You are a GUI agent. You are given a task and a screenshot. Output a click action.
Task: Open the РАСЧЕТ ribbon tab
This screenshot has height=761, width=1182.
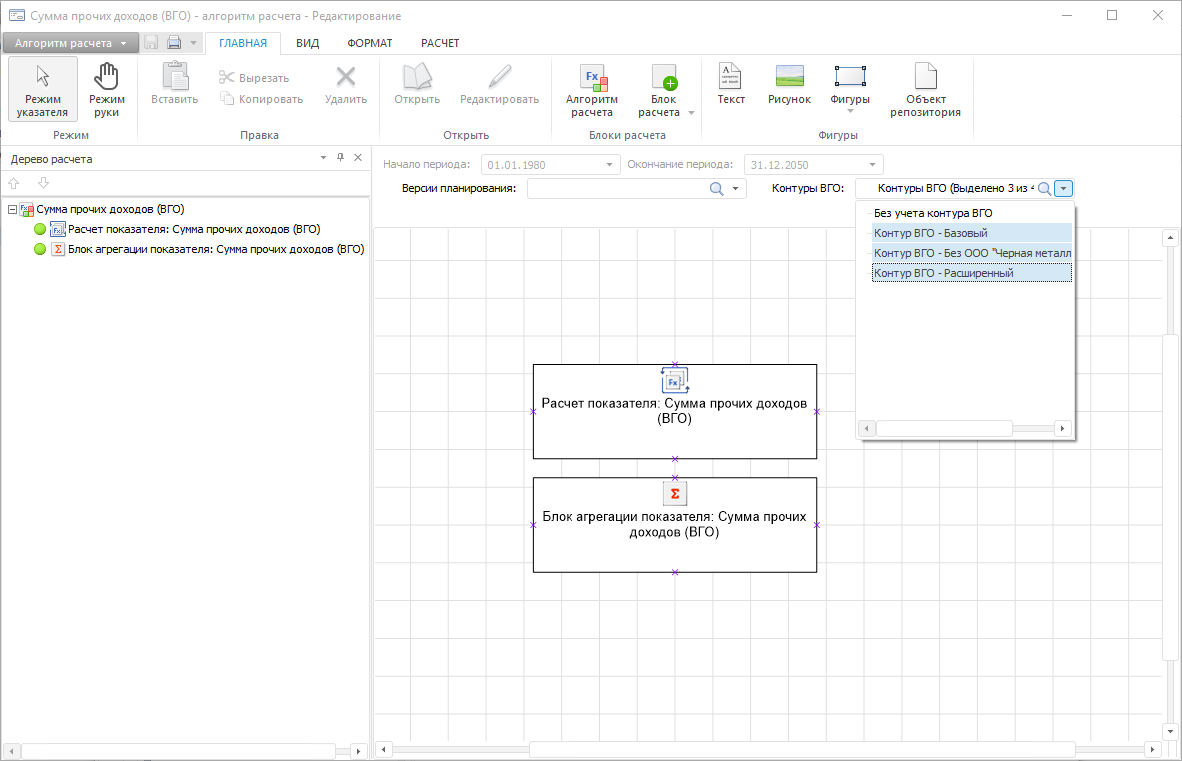440,43
